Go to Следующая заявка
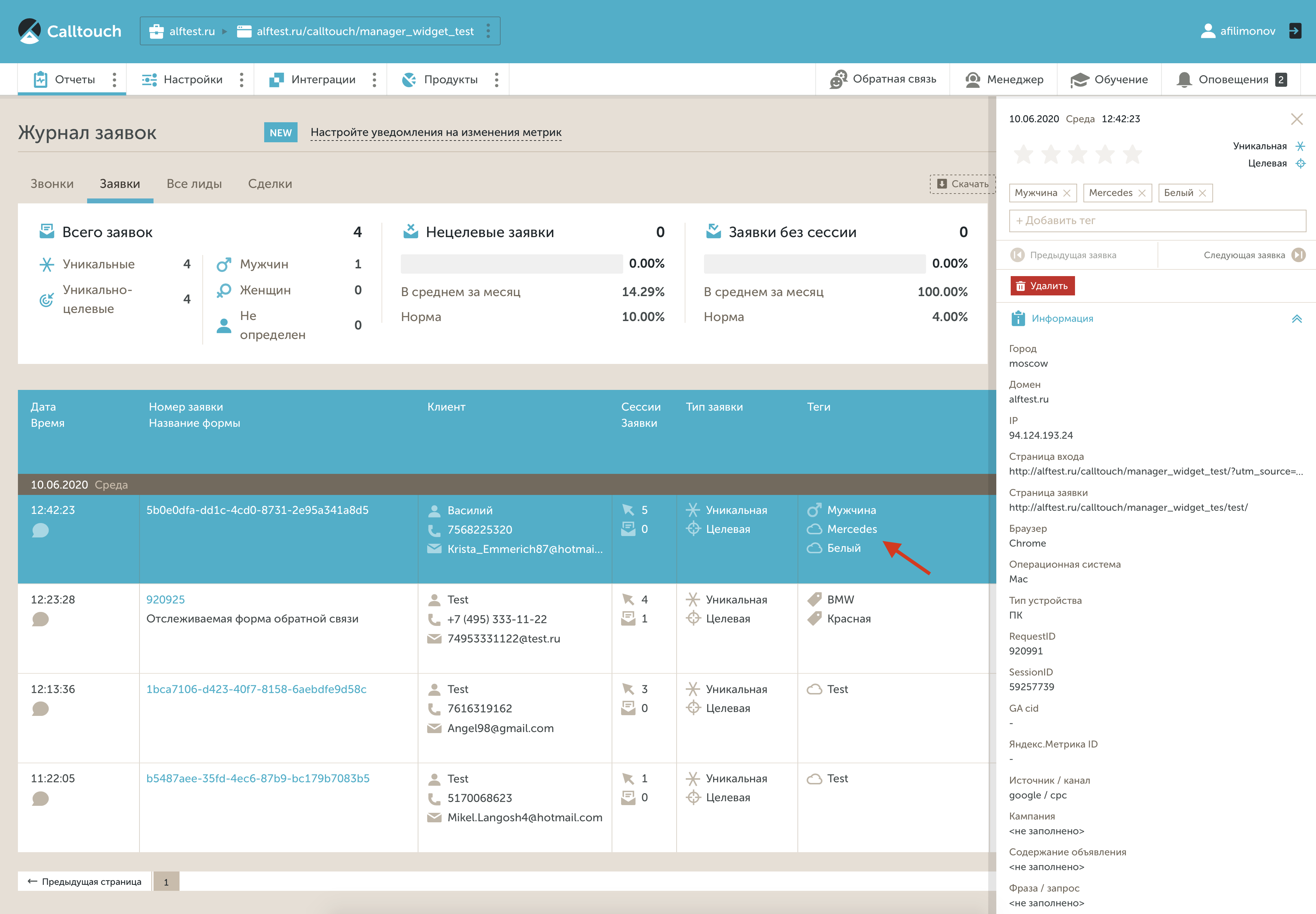The width and height of the screenshot is (1316, 914). pyautogui.click(x=1254, y=255)
